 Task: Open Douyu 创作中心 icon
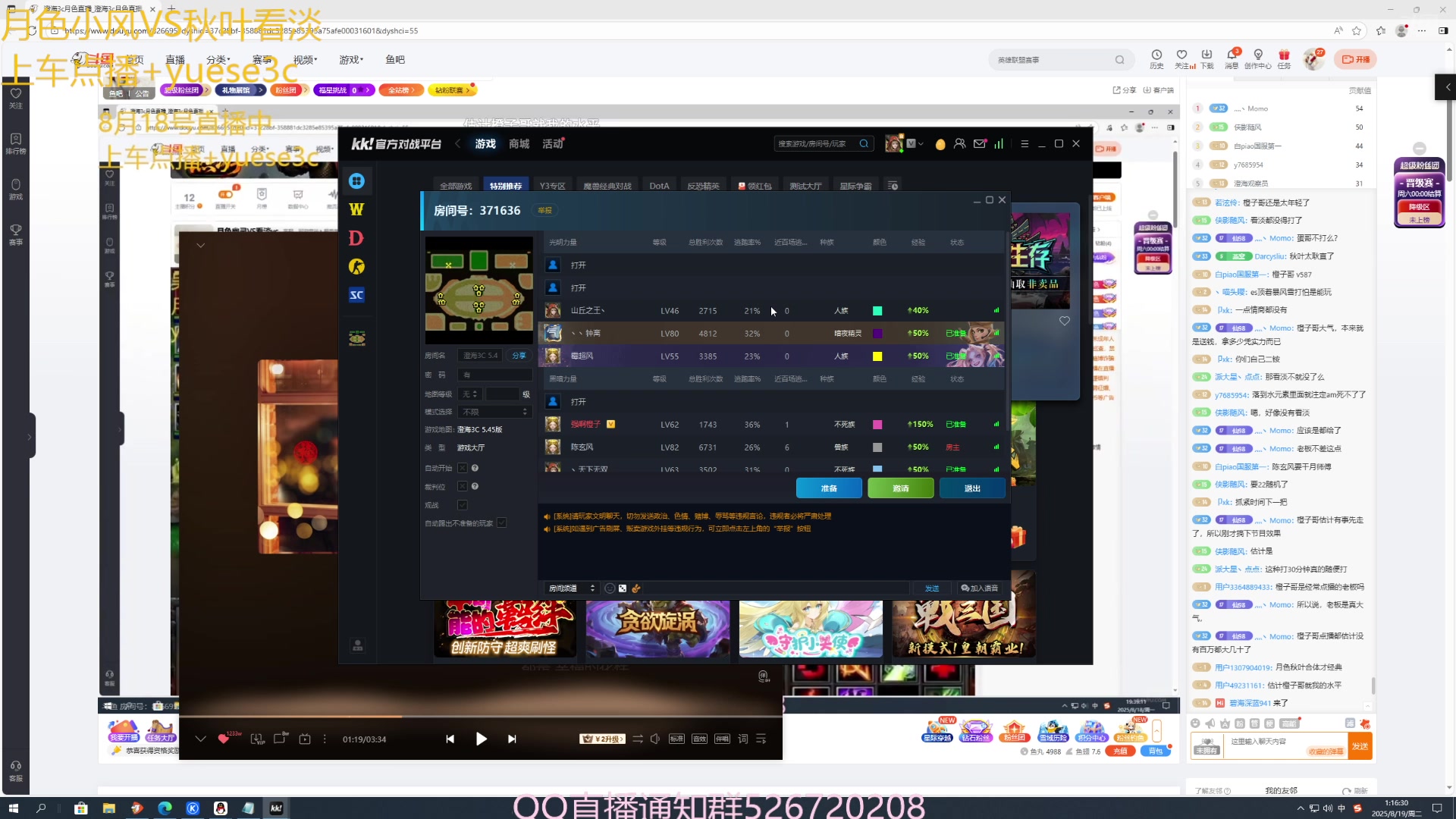click(x=1258, y=58)
